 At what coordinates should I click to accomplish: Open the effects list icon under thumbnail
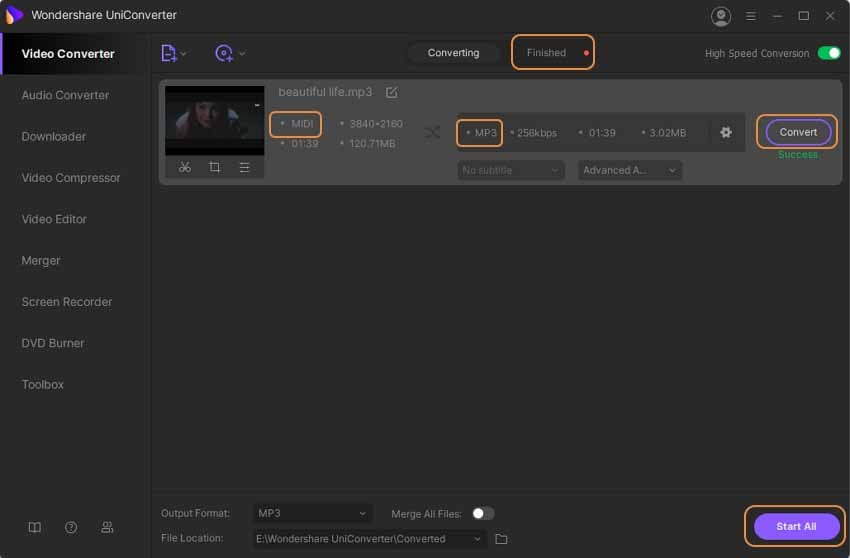pyautogui.click(x=244, y=168)
